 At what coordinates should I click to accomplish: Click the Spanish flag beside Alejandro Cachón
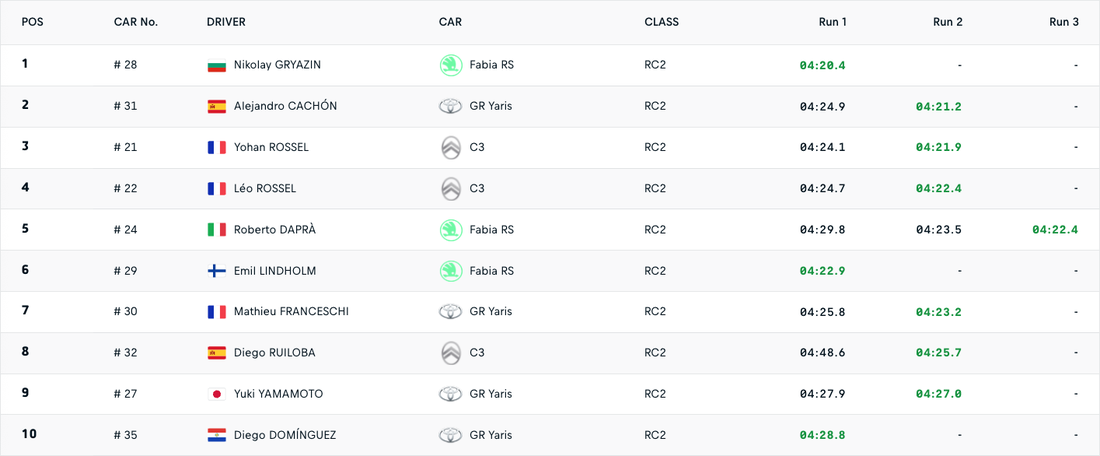click(216, 106)
